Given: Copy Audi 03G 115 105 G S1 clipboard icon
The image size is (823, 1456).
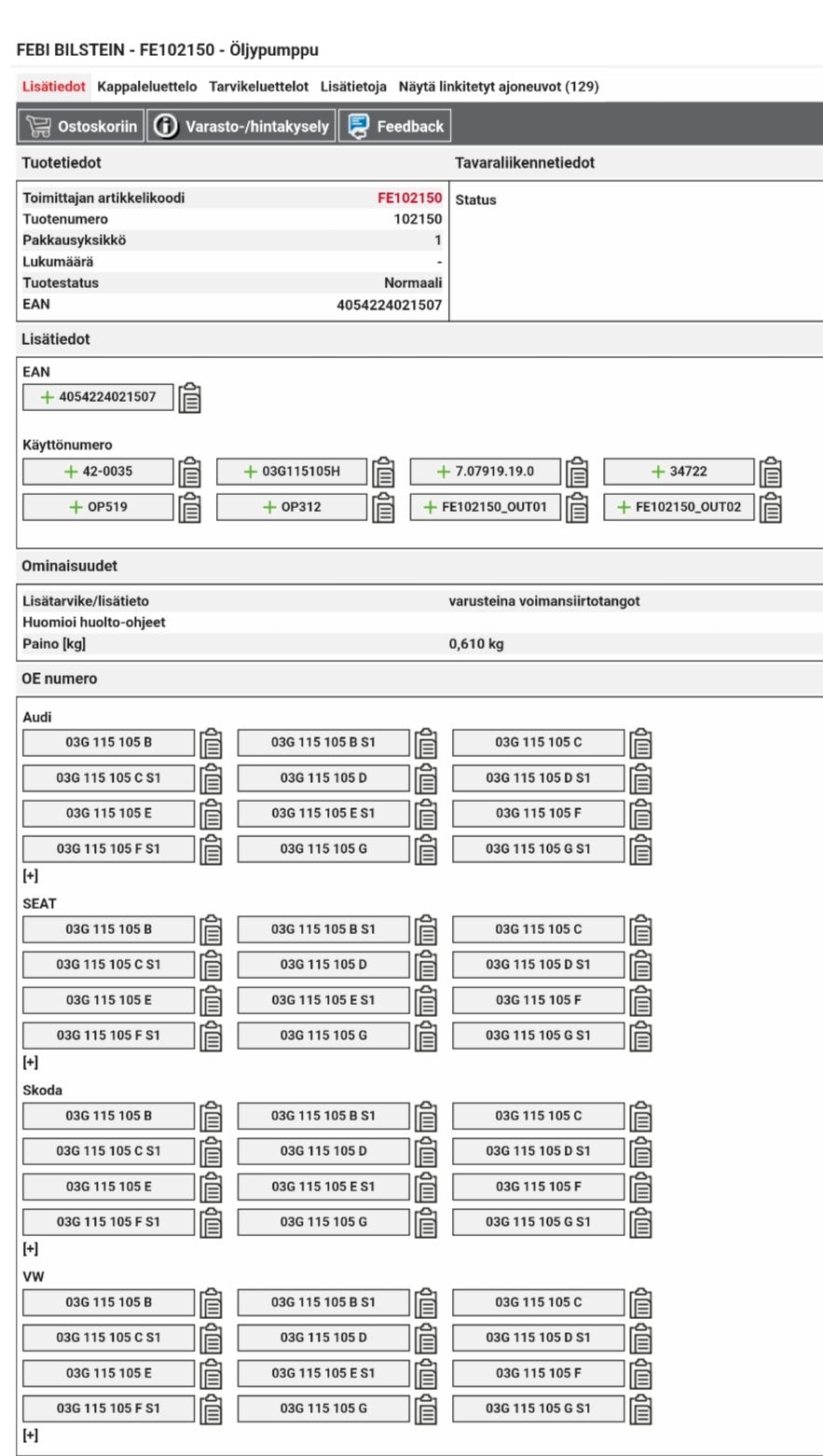Looking at the screenshot, I should click(x=641, y=850).
